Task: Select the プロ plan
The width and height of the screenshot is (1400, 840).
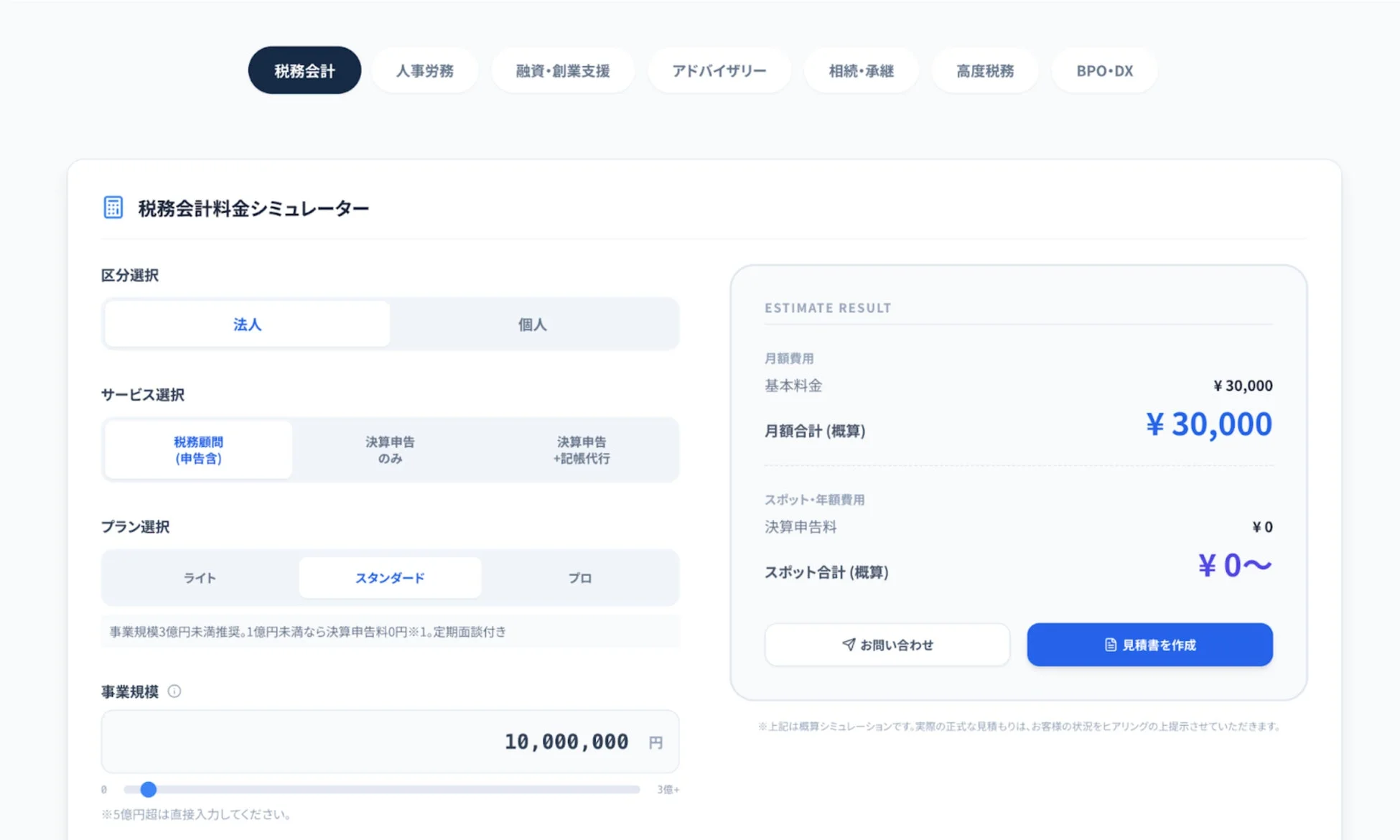Action: 581,577
